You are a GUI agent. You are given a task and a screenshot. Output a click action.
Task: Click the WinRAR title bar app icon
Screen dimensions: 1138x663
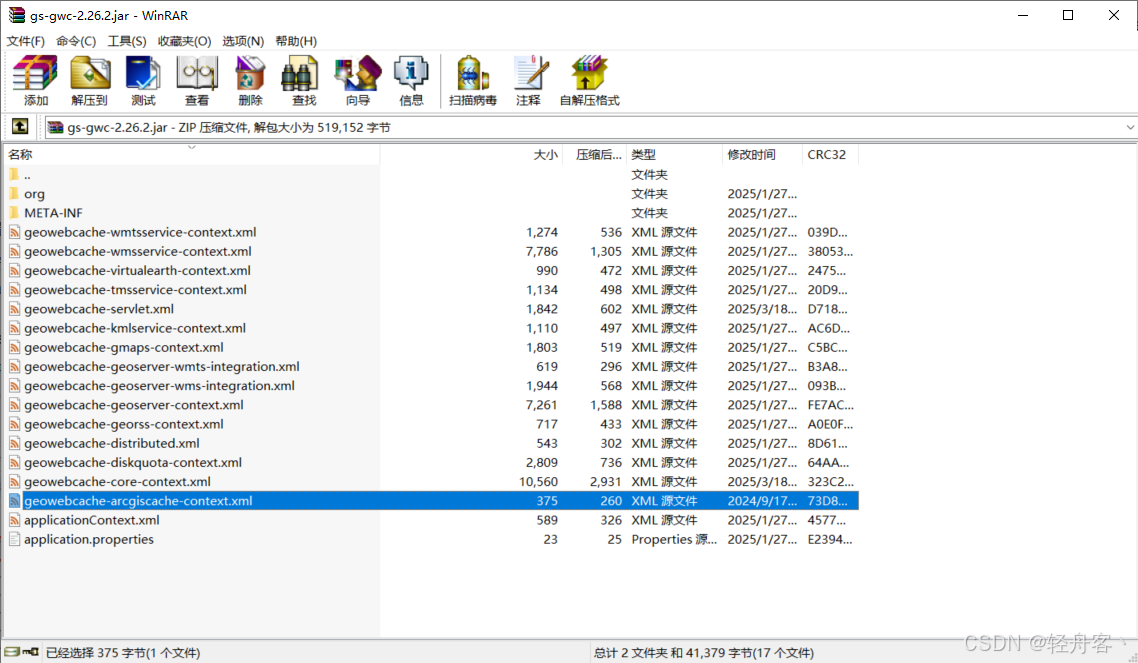[16, 15]
